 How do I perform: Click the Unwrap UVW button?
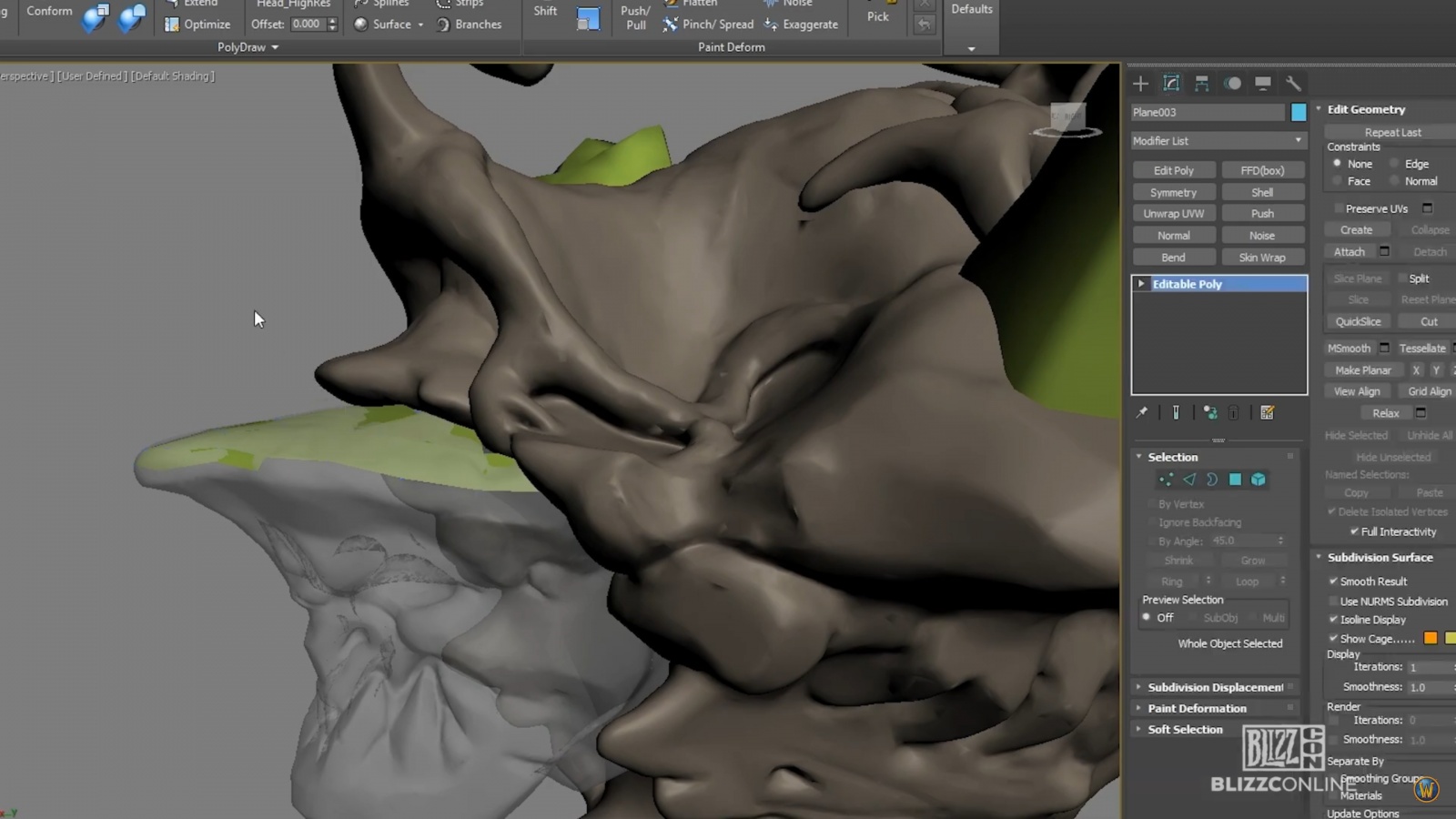[x=1173, y=212]
